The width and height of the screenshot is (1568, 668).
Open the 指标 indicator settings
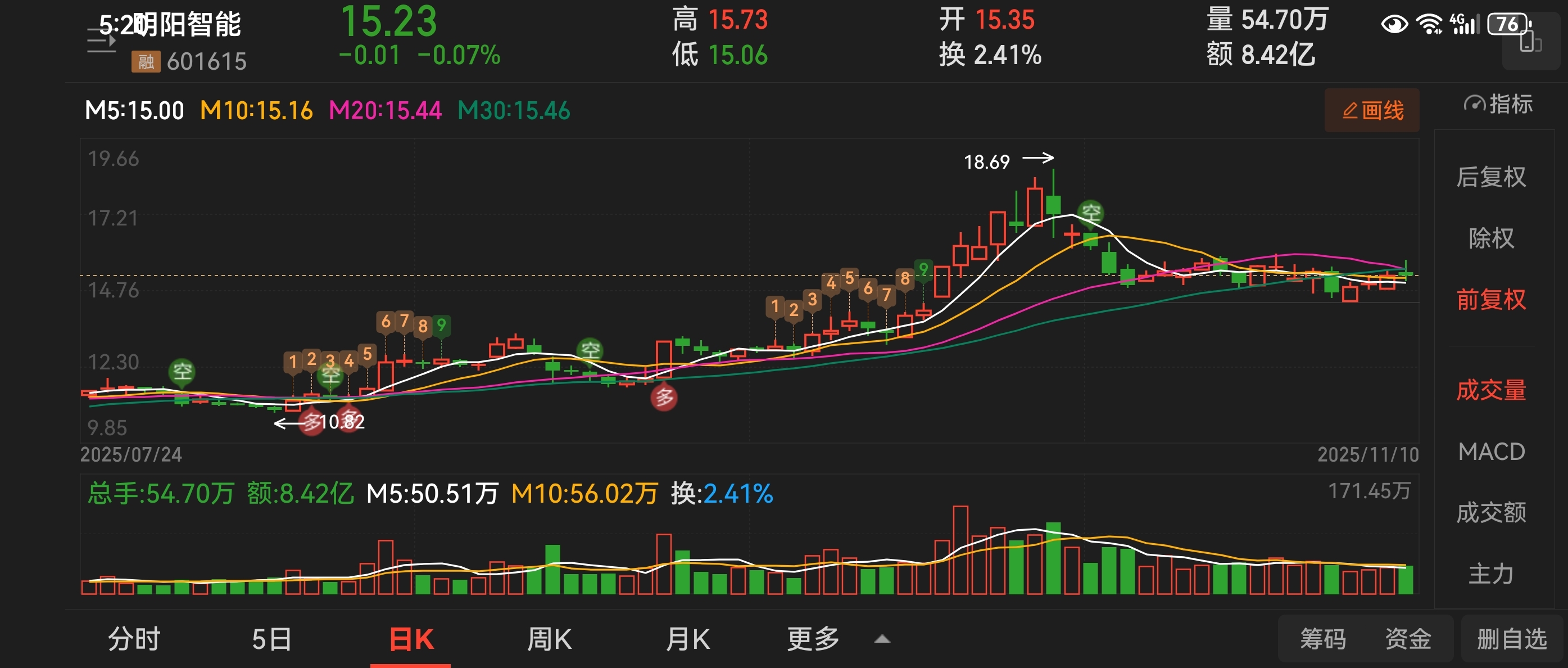[1498, 104]
